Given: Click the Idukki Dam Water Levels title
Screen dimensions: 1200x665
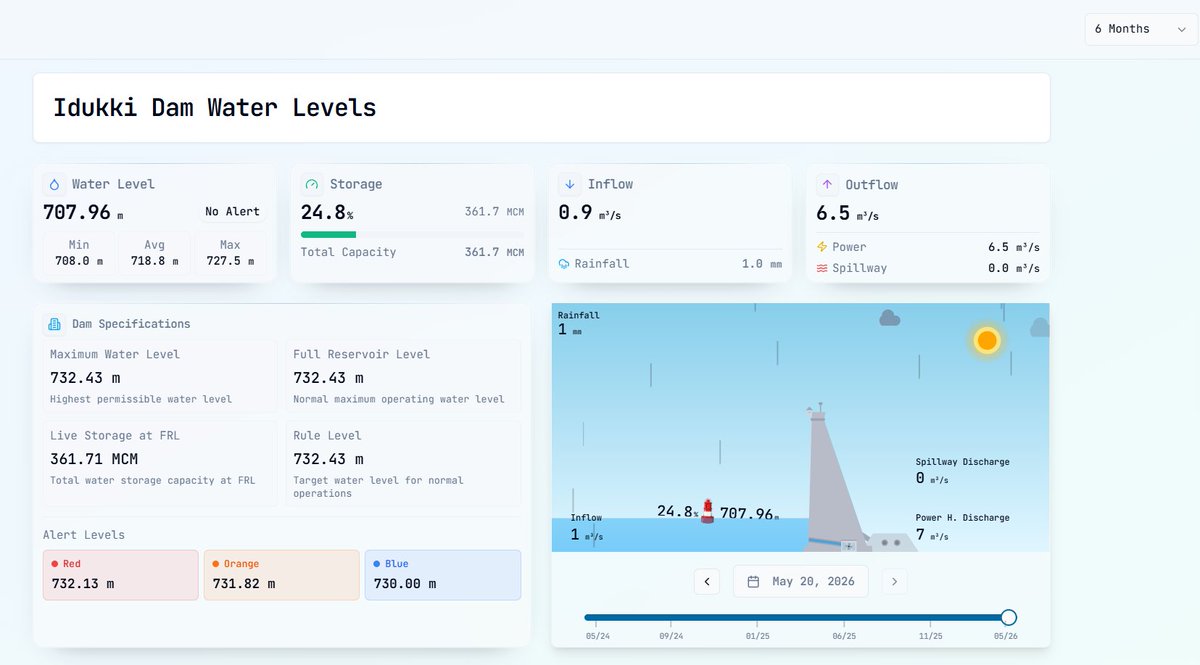Looking at the screenshot, I should pyautogui.click(x=215, y=108).
